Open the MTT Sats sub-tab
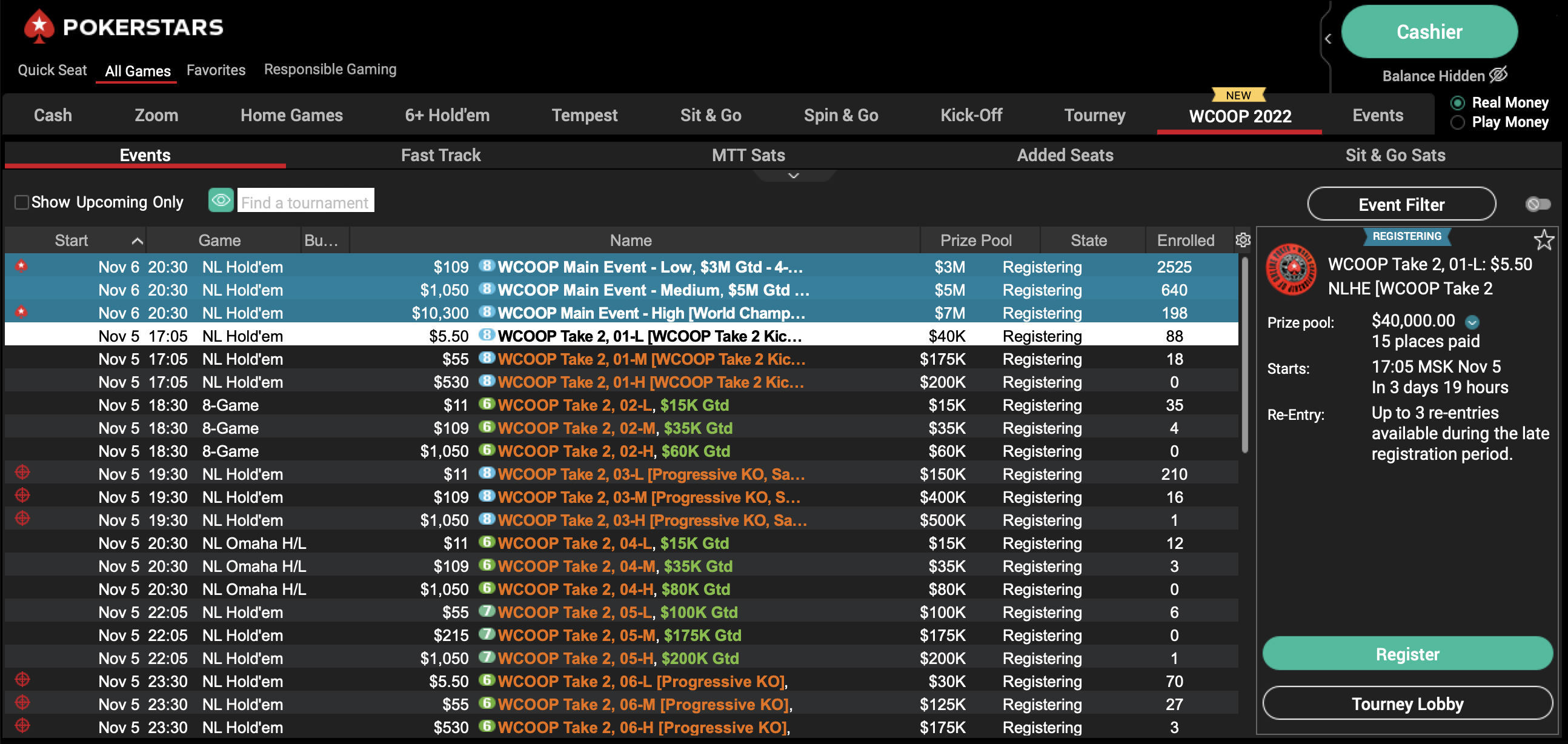This screenshot has height=744, width=1568. 748,155
